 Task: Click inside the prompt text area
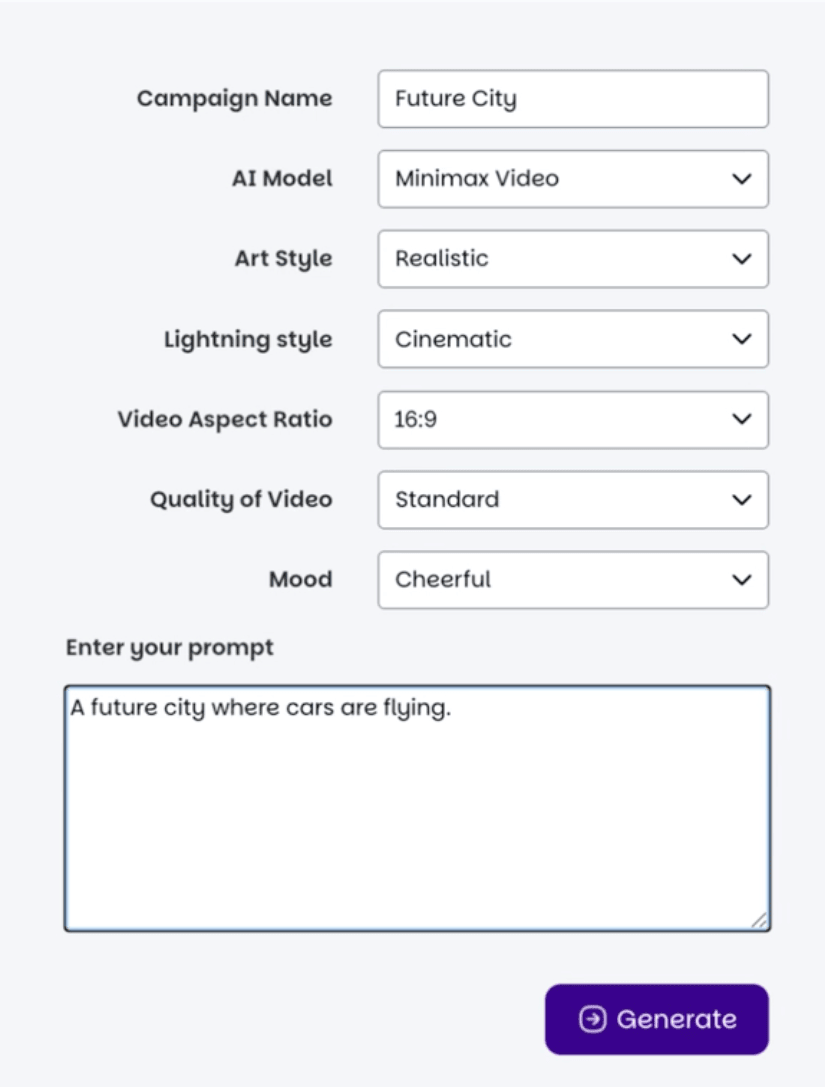[417, 808]
